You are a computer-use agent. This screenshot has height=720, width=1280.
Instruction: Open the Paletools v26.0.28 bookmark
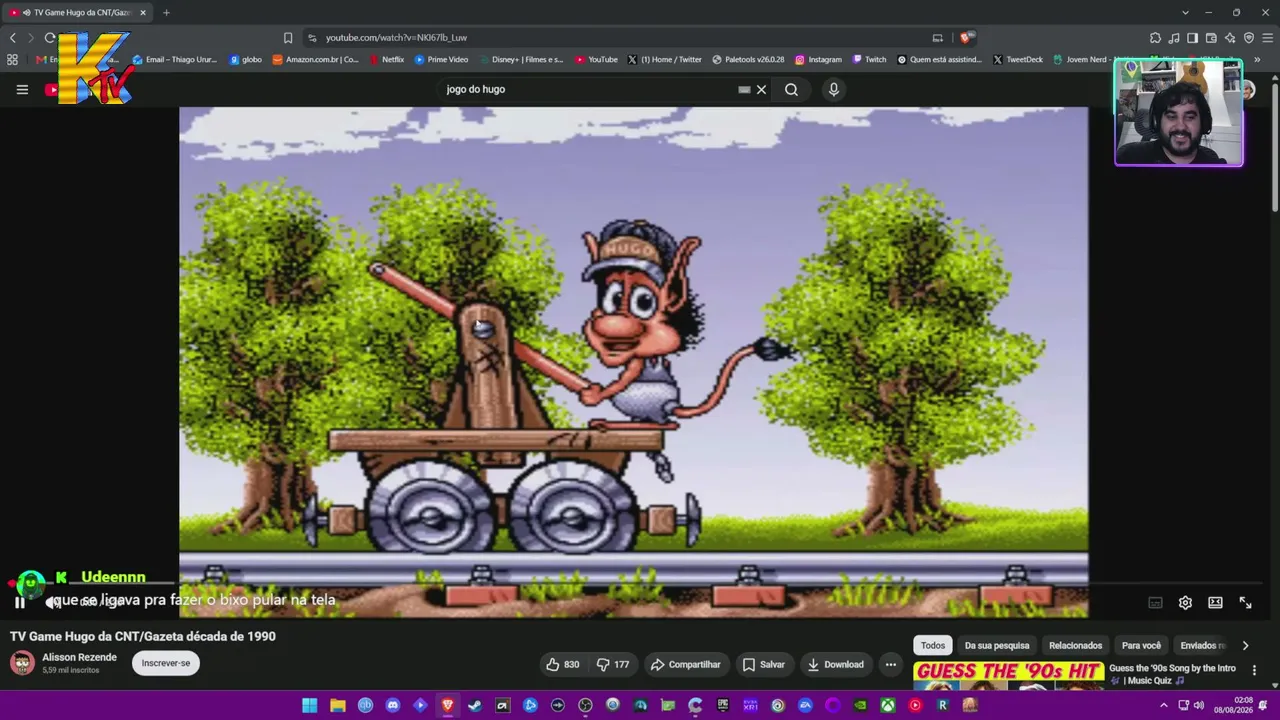click(748, 59)
